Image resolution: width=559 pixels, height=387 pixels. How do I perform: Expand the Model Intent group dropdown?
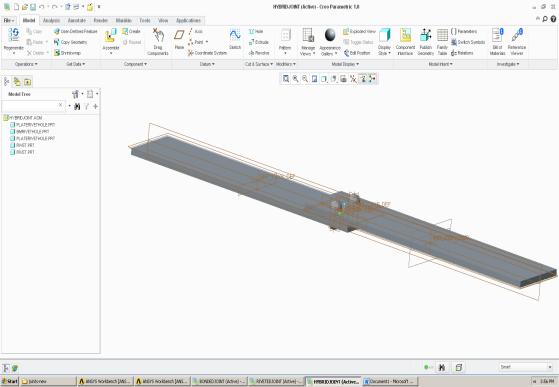(x=440, y=64)
